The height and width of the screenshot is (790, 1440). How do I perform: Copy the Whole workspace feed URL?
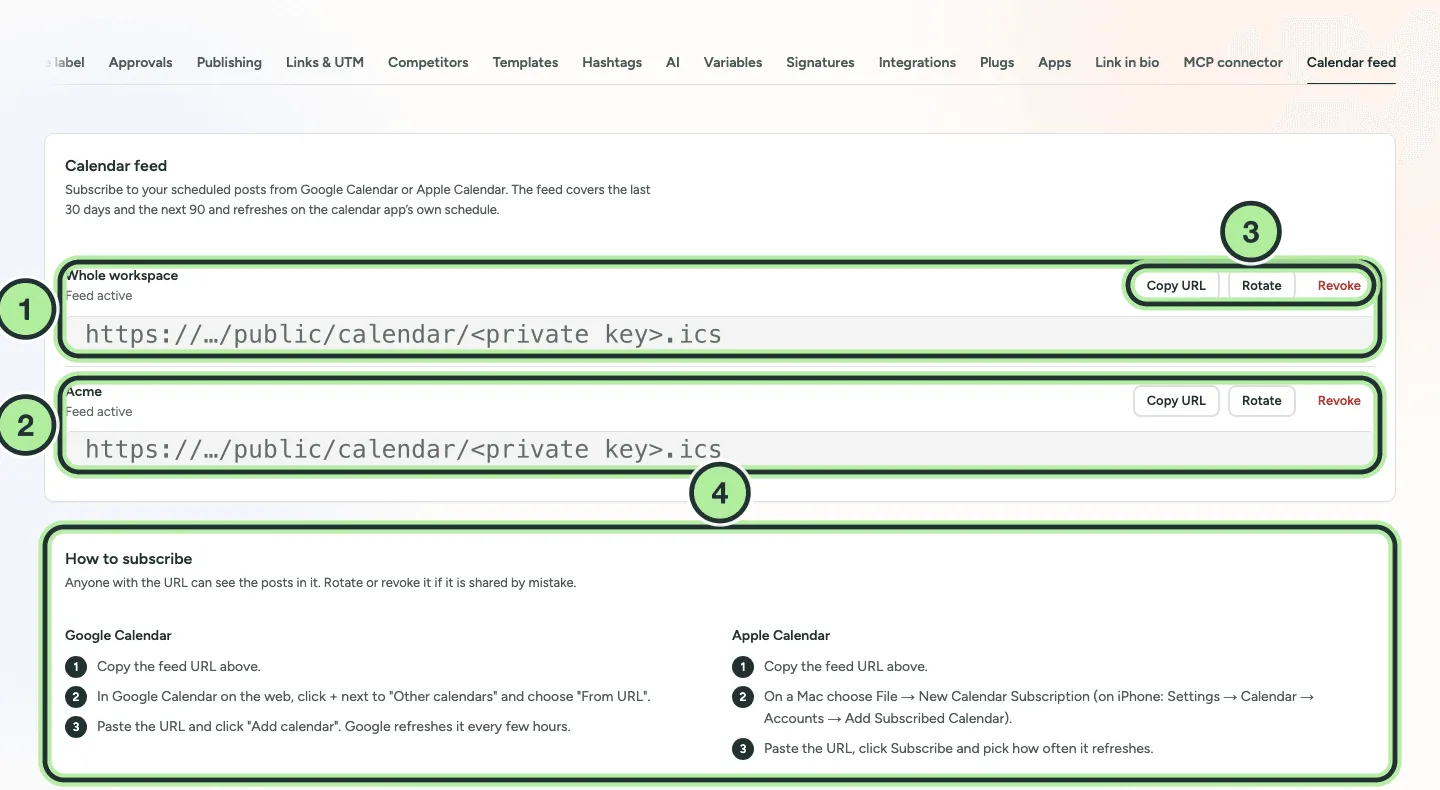[1176, 286]
